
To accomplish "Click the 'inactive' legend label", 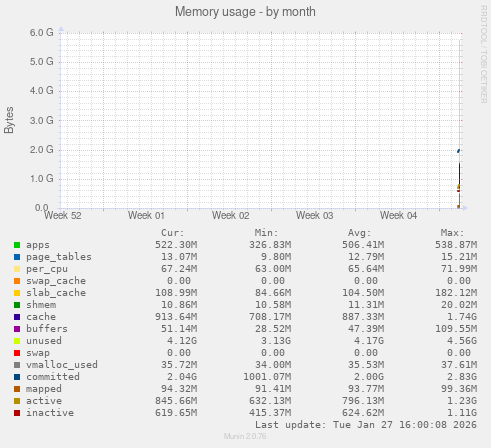I will point(50,413).
